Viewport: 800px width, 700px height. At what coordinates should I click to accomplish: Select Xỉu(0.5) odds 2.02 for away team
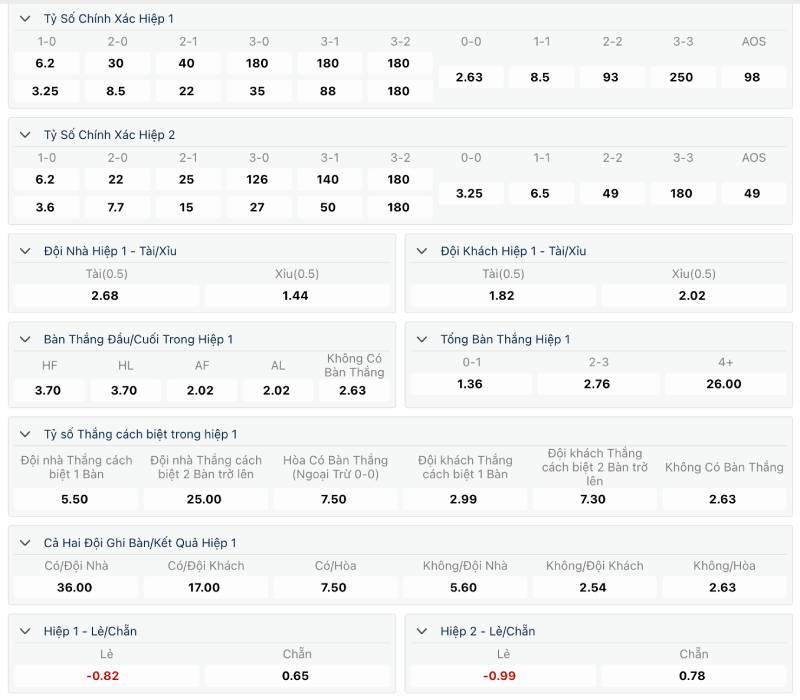[x=693, y=295]
